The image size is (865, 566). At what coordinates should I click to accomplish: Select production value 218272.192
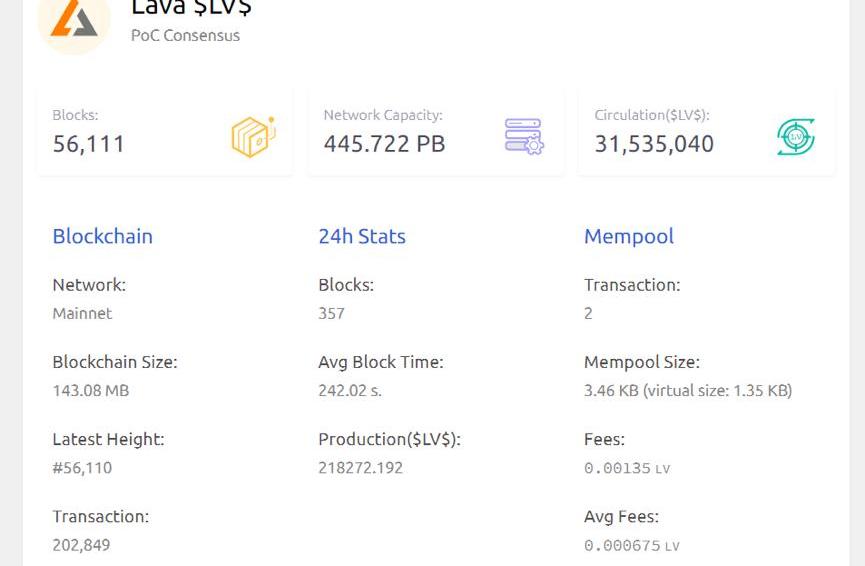tap(361, 468)
